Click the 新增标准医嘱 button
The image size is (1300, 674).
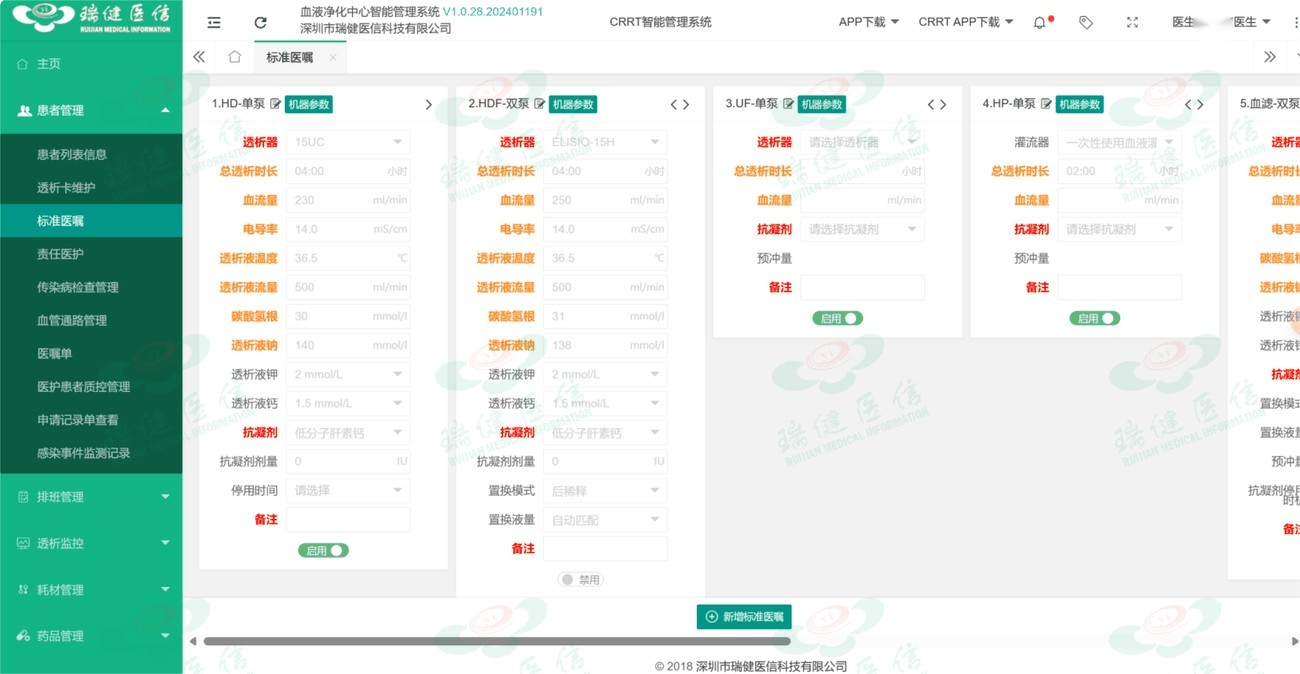pyautogui.click(x=744, y=617)
